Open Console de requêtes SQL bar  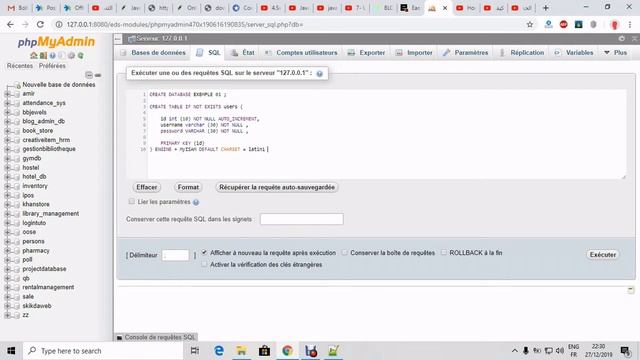tap(156, 337)
